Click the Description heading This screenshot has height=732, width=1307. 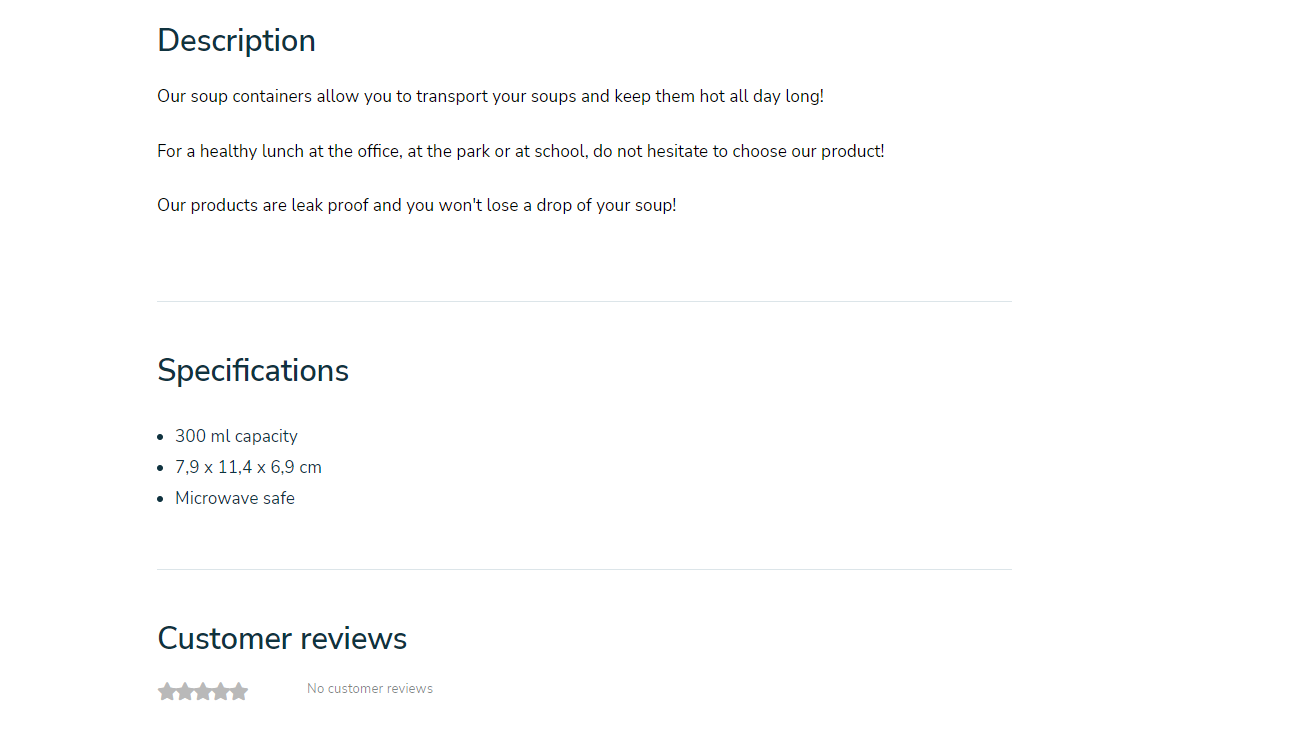[x=236, y=41]
